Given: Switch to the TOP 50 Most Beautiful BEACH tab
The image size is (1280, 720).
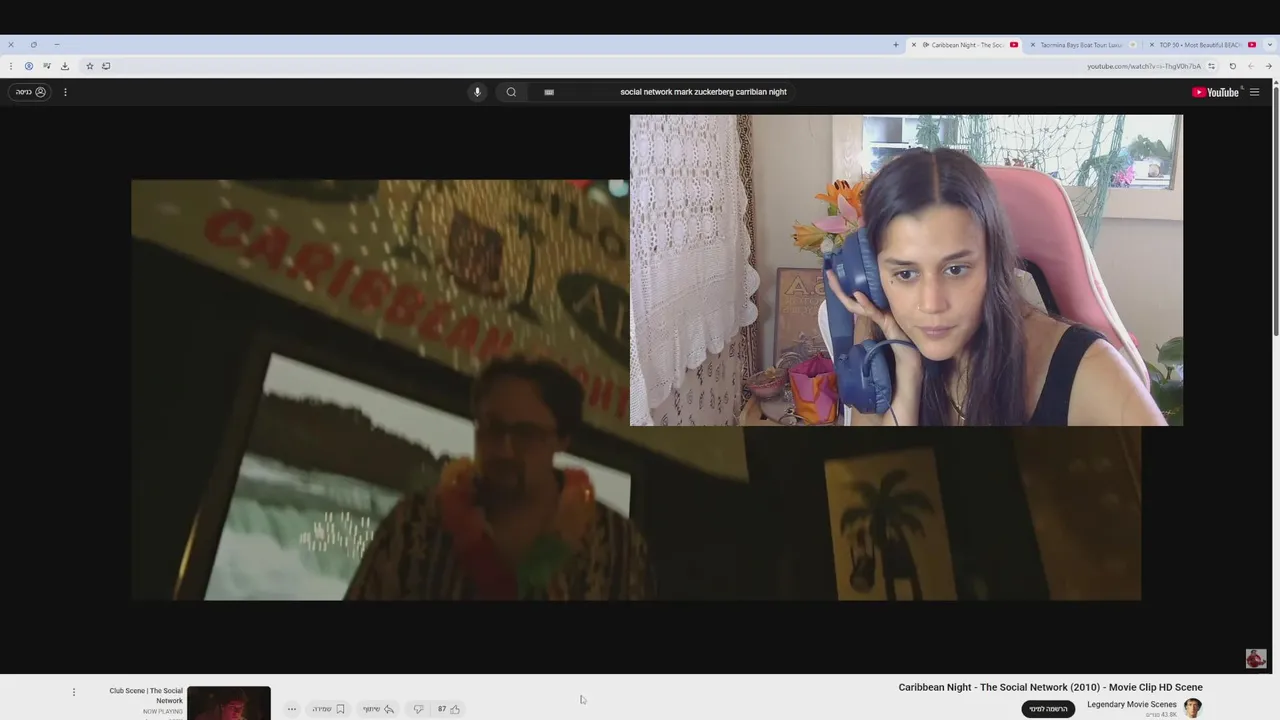Looking at the screenshot, I should click(1203, 45).
